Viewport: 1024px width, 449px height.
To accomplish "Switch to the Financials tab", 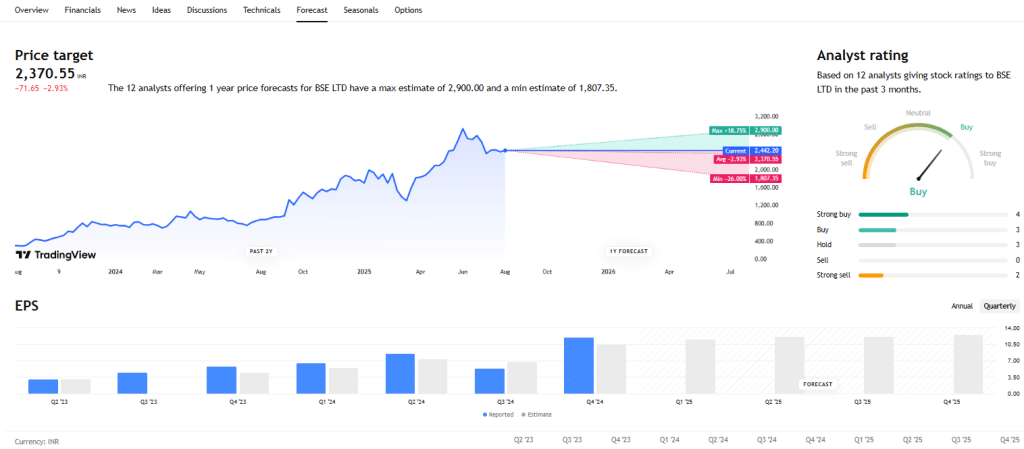I will point(83,10).
